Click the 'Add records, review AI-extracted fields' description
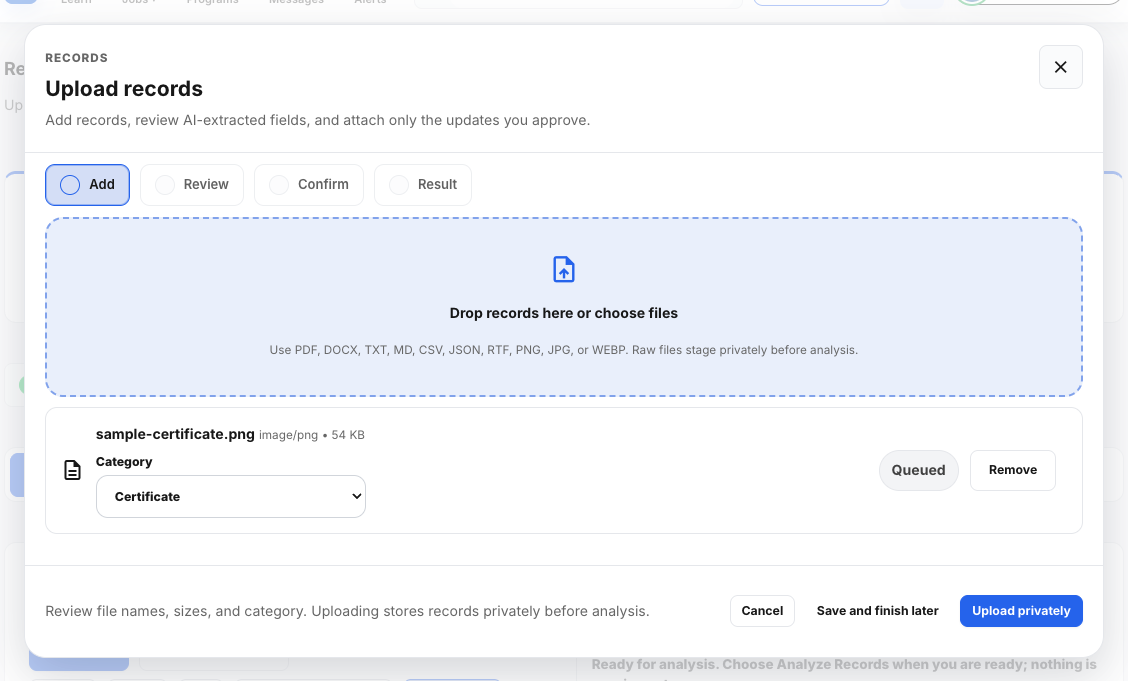The image size is (1128, 681). coord(318,120)
